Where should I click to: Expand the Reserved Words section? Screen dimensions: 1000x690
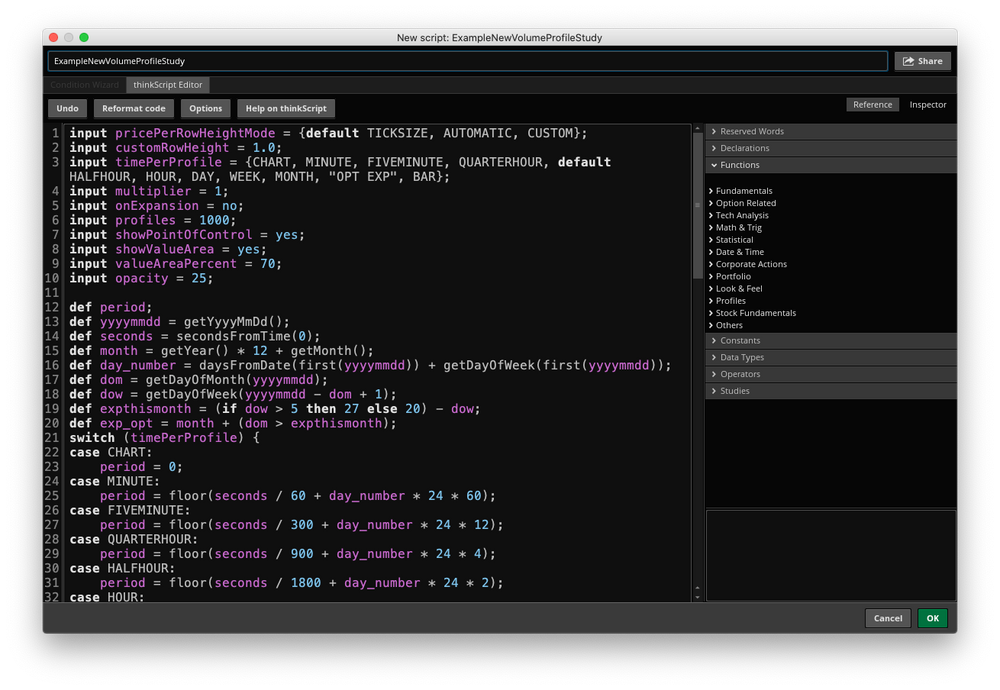pos(831,131)
